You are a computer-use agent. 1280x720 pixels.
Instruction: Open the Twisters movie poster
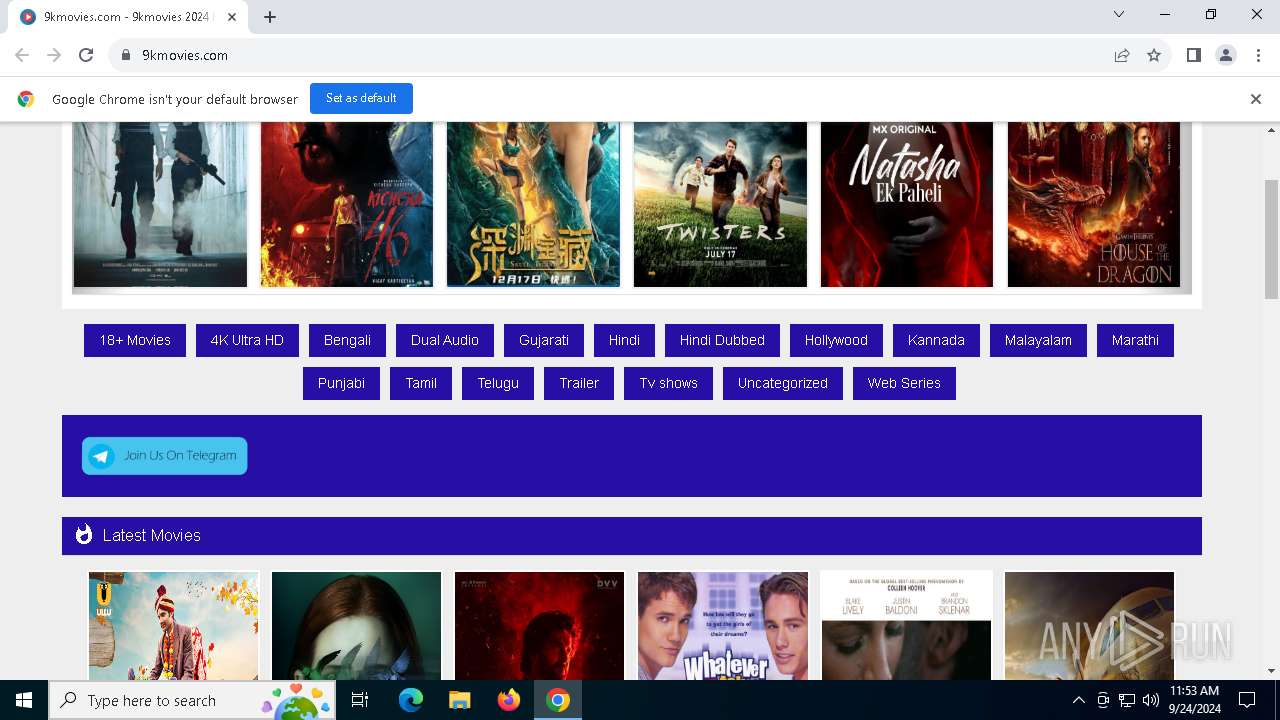pyautogui.click(x=720, y=204)
